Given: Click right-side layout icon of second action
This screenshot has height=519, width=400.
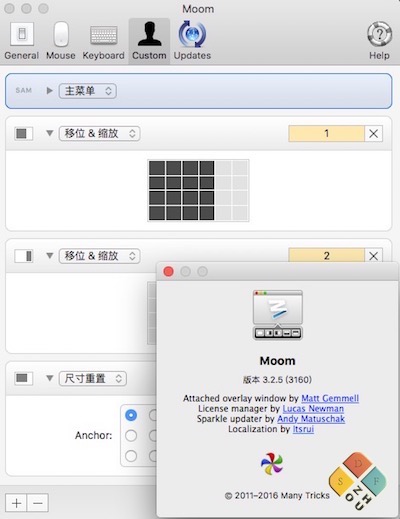Looking at the screenshot, I should point(23,256).
